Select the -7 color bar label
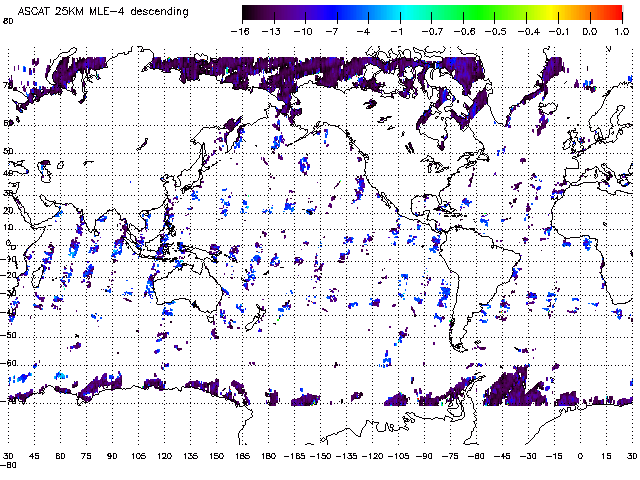 point(332,32)
